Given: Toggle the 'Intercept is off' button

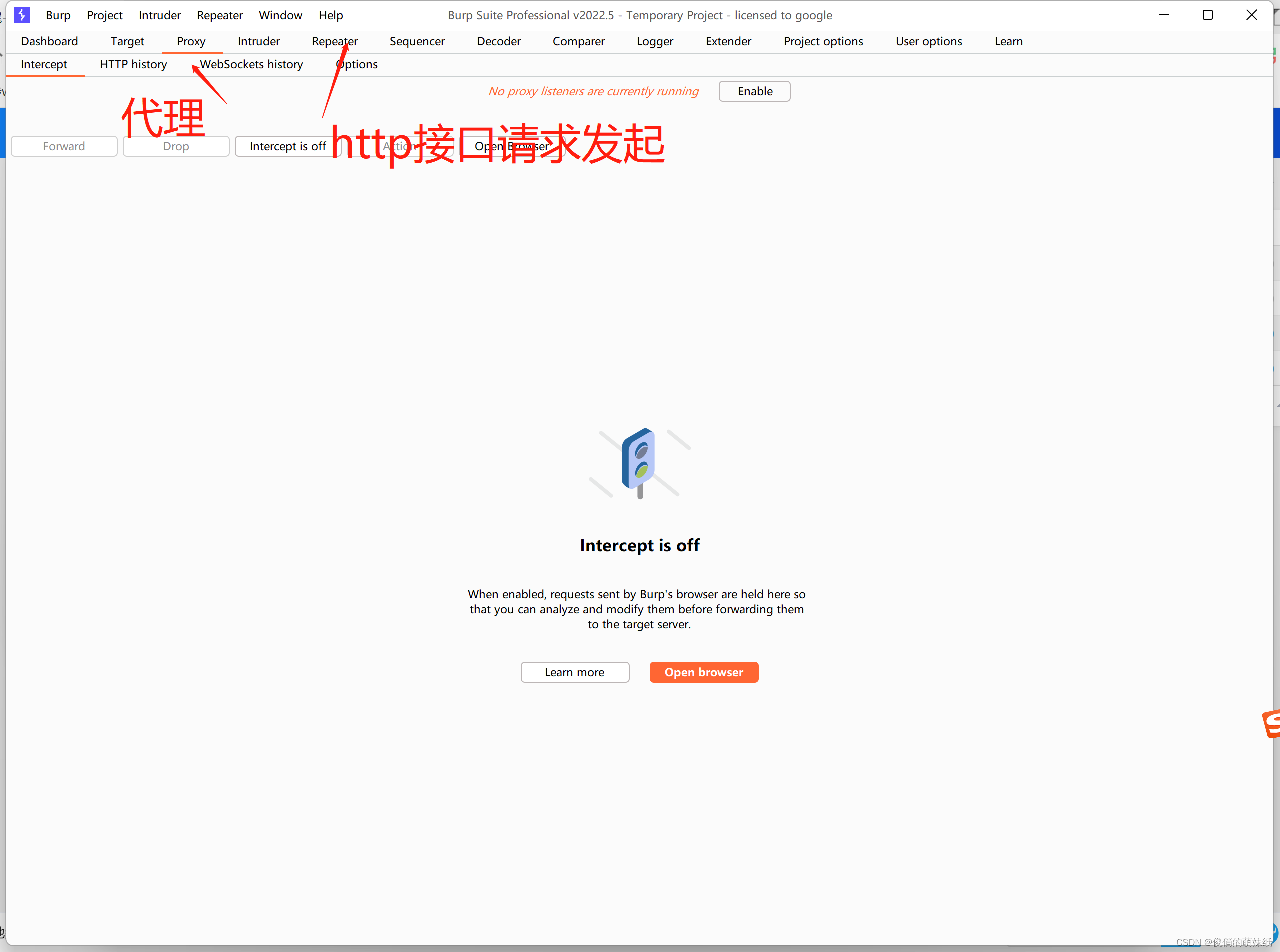Looking at the screenshot, I should click(x=287, y=146).
